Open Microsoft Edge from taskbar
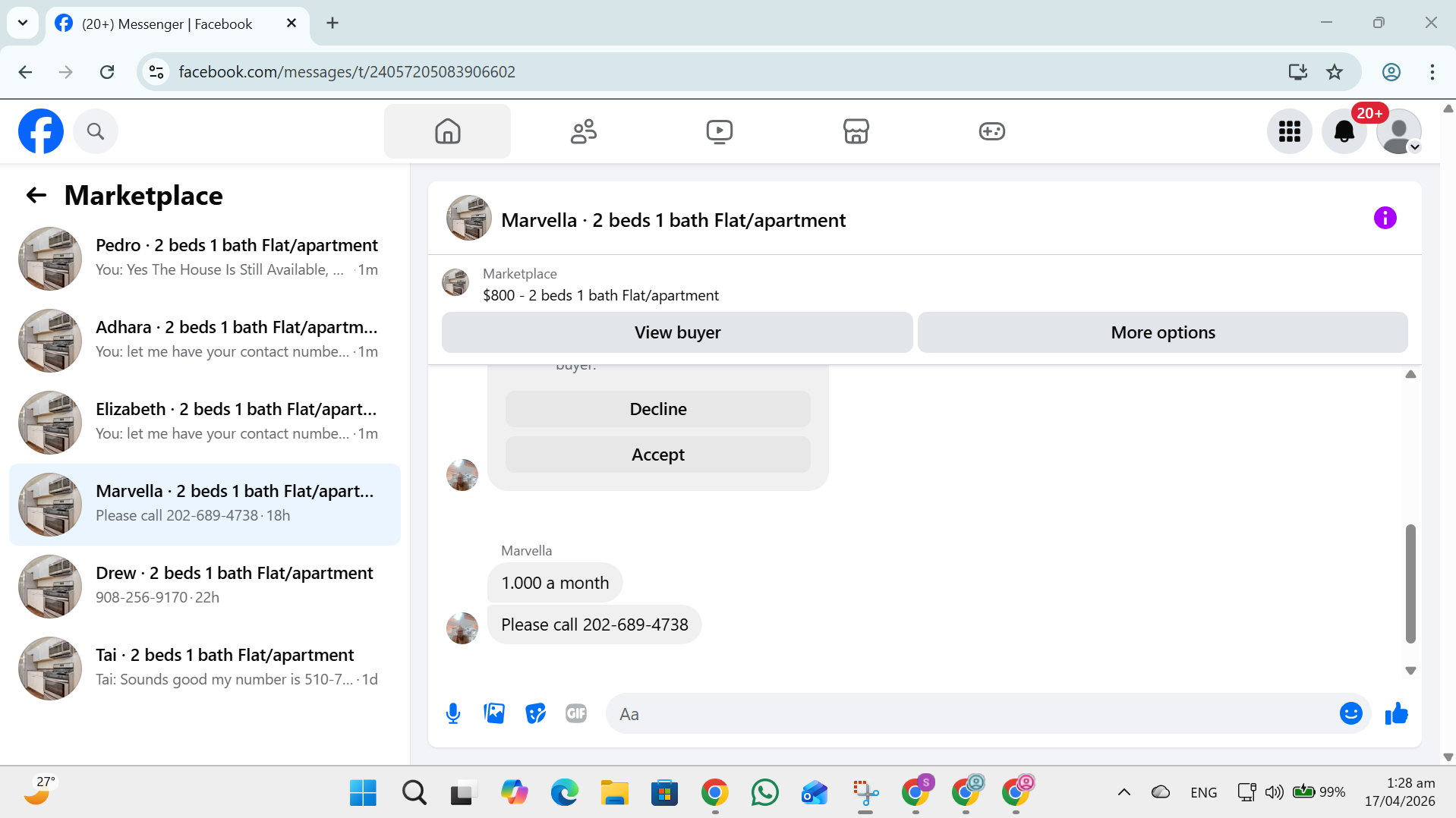Image resolution: width=1456 pixels, height=818 pixels. [x=564, y=792]
